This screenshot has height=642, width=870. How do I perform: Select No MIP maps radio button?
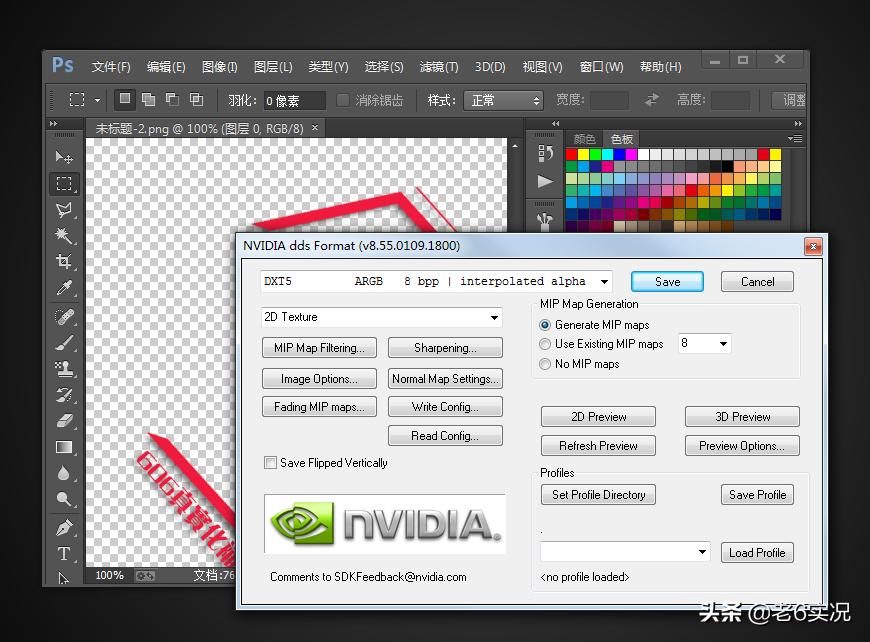click(x=545, y=364)
